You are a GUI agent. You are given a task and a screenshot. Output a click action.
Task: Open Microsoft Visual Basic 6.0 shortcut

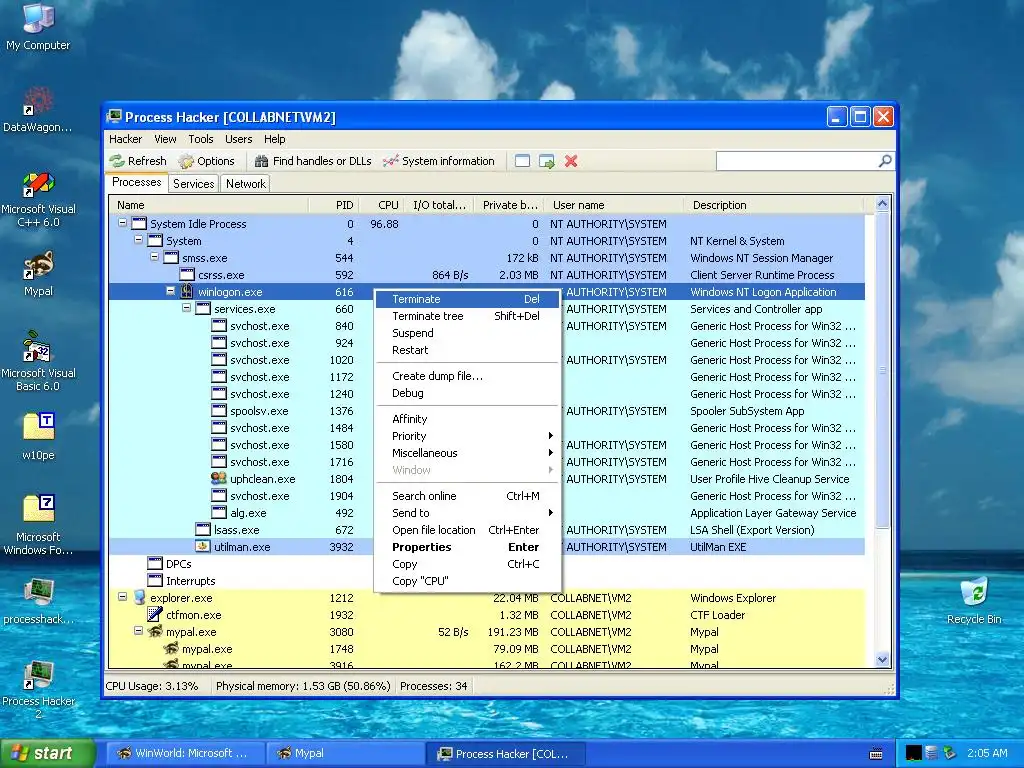38,362
